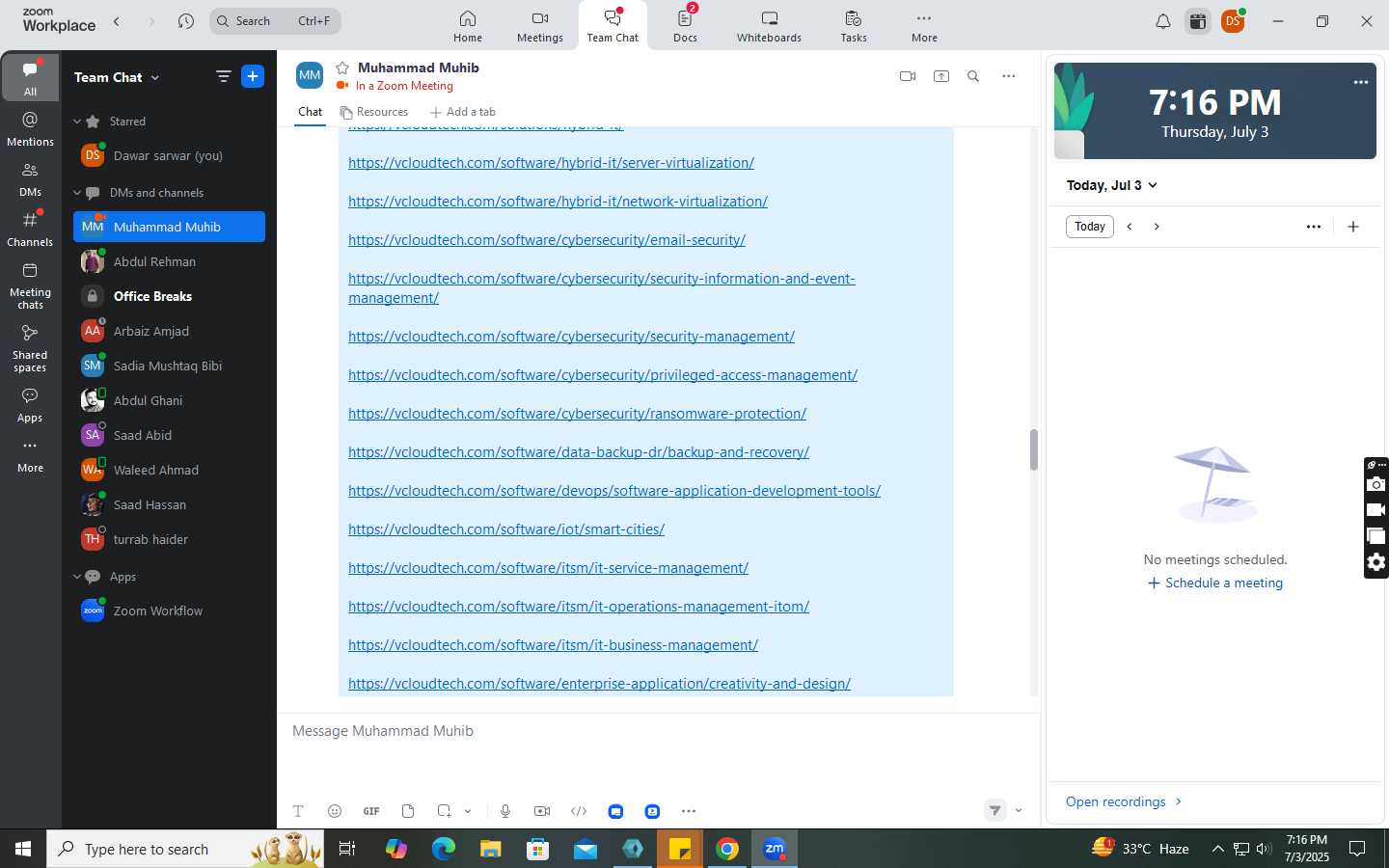Open the More menu in top navigation
The image size is (1389, 868).
(924, 26)
